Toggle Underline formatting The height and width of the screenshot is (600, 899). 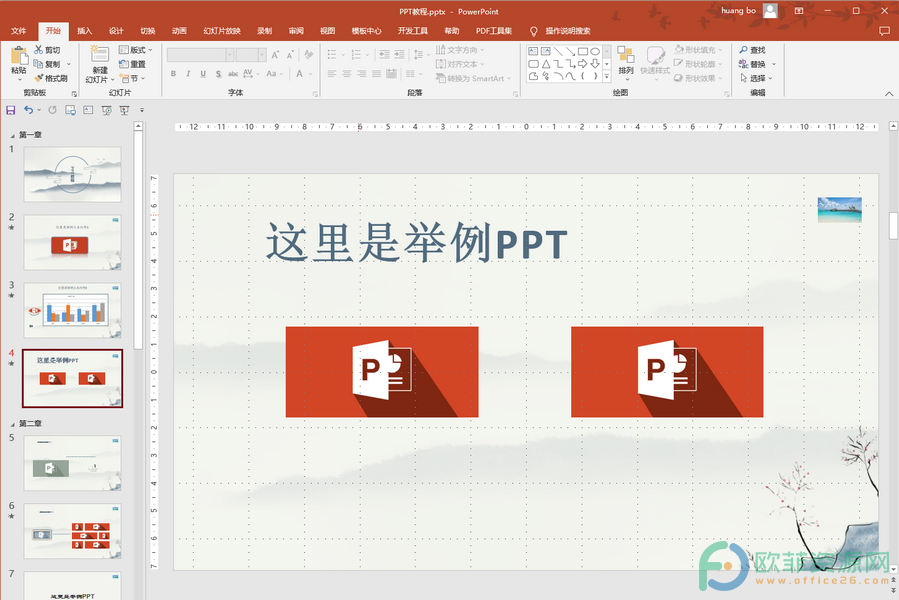pos(203,73)
